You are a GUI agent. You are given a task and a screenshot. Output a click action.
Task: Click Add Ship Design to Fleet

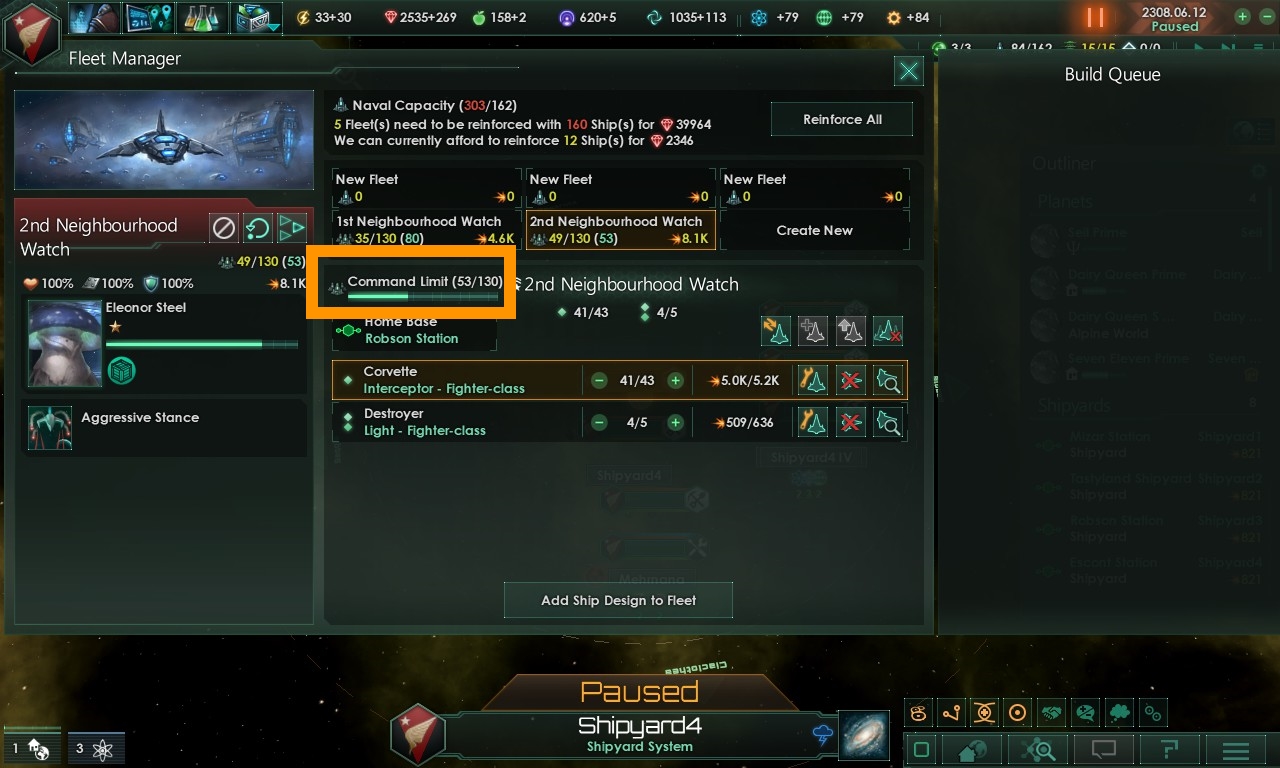click(618, 600)
